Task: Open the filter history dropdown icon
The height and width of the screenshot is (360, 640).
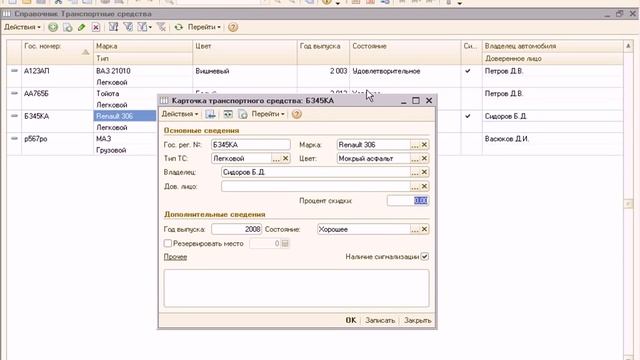Action: coord(144,27)
